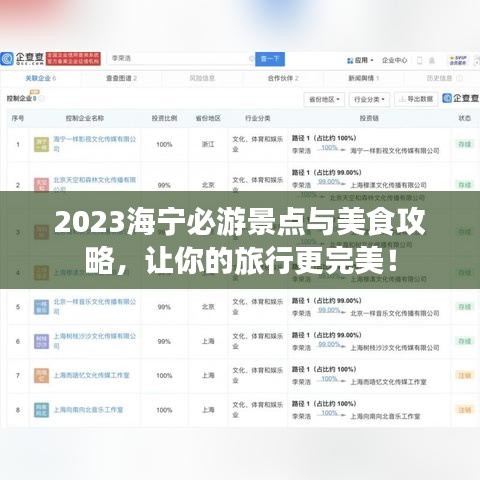
Task: Click the 浙江 province cell in row 1
Action: pos(208,144)
